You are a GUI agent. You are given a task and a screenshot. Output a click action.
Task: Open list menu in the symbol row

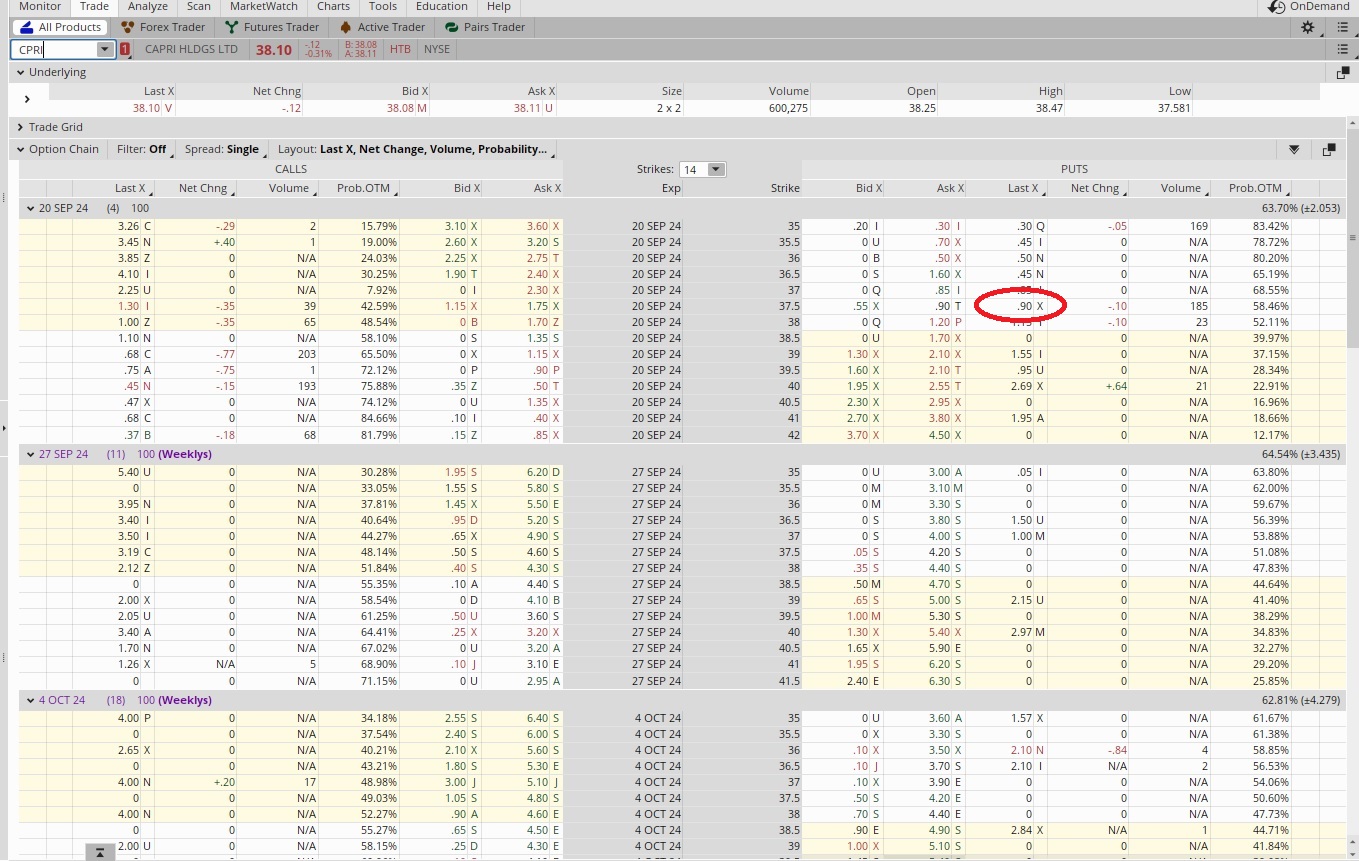pyautogui.click(x=1343, y=49)
